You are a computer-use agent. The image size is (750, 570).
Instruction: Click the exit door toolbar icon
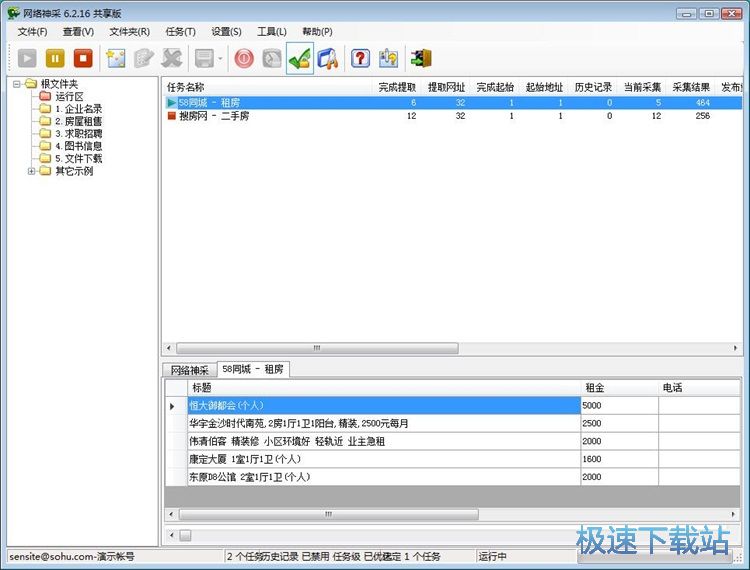[x=421, y=59]
